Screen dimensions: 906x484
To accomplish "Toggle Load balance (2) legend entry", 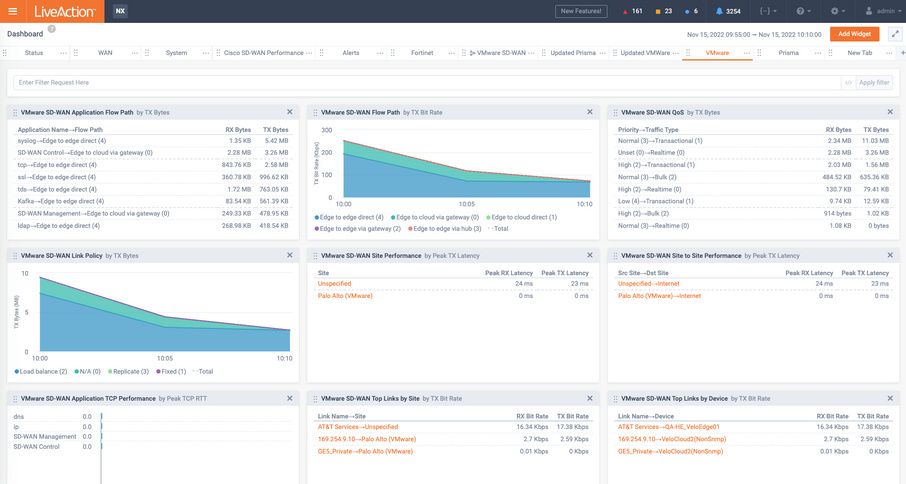I will click(x=40, y=371).
